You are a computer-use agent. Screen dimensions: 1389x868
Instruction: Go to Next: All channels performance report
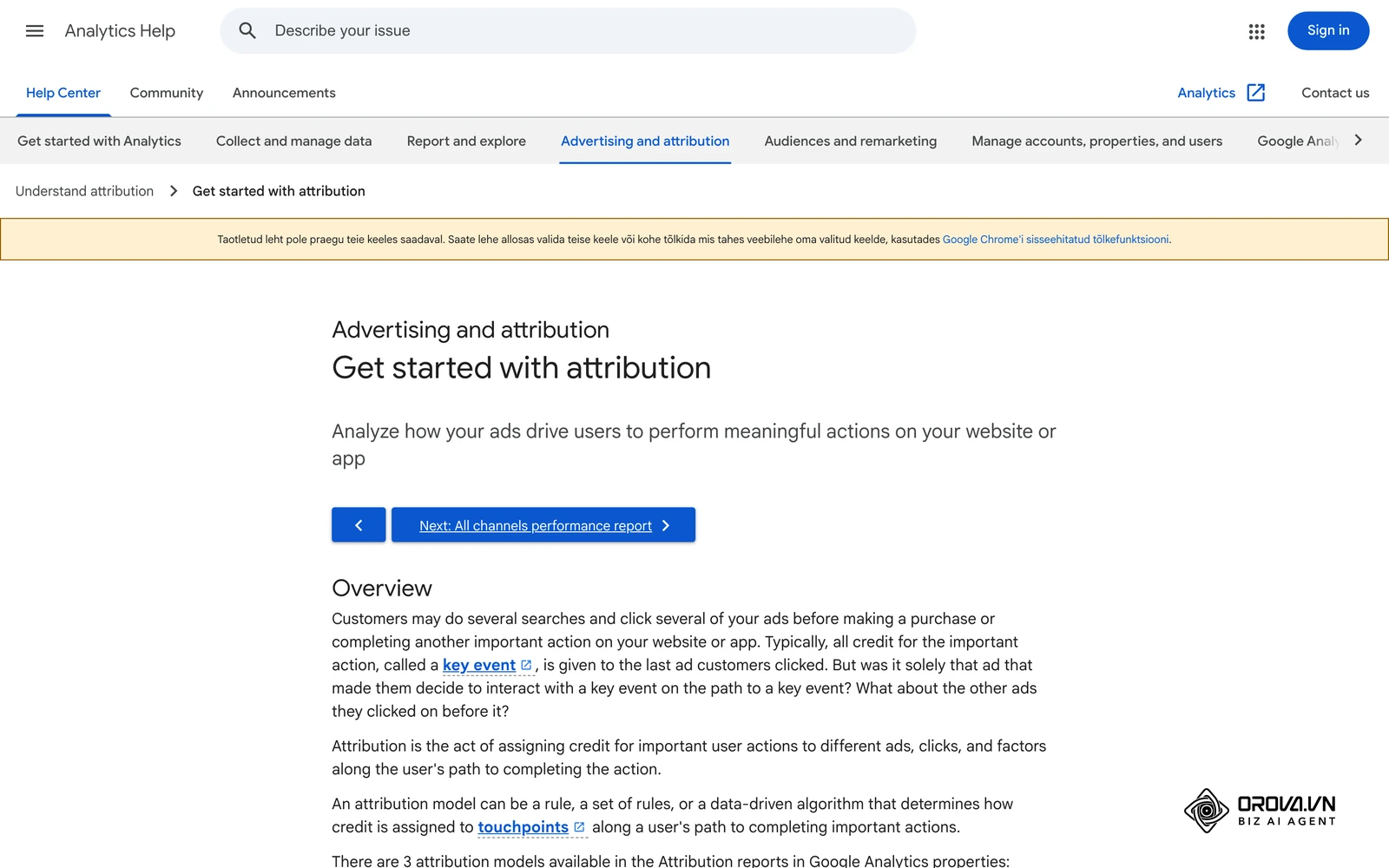tap(543, 525)
